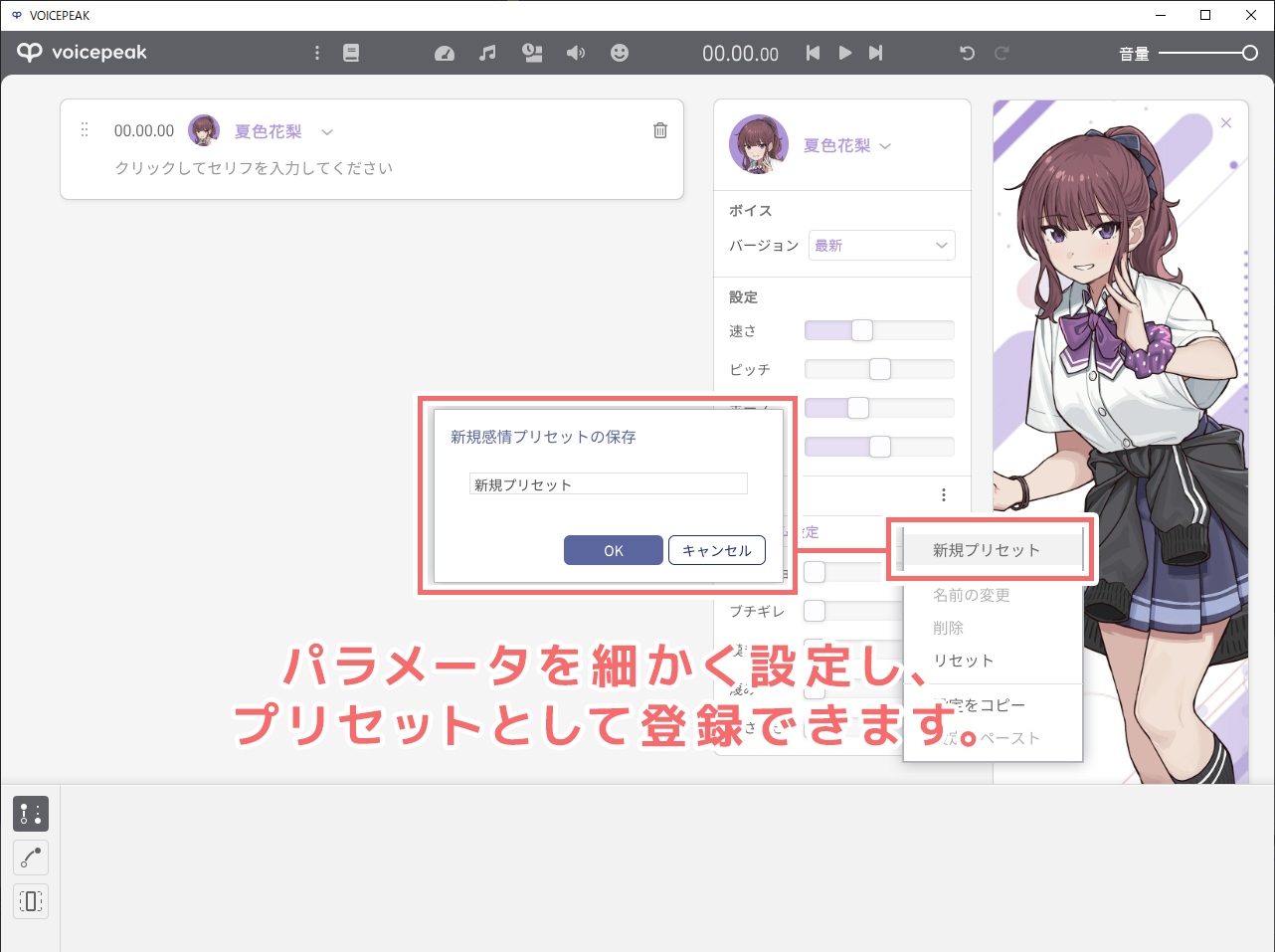1275x952 pixels.
Task: Choose リセット from context menu
Action: [x=993, y=661]
